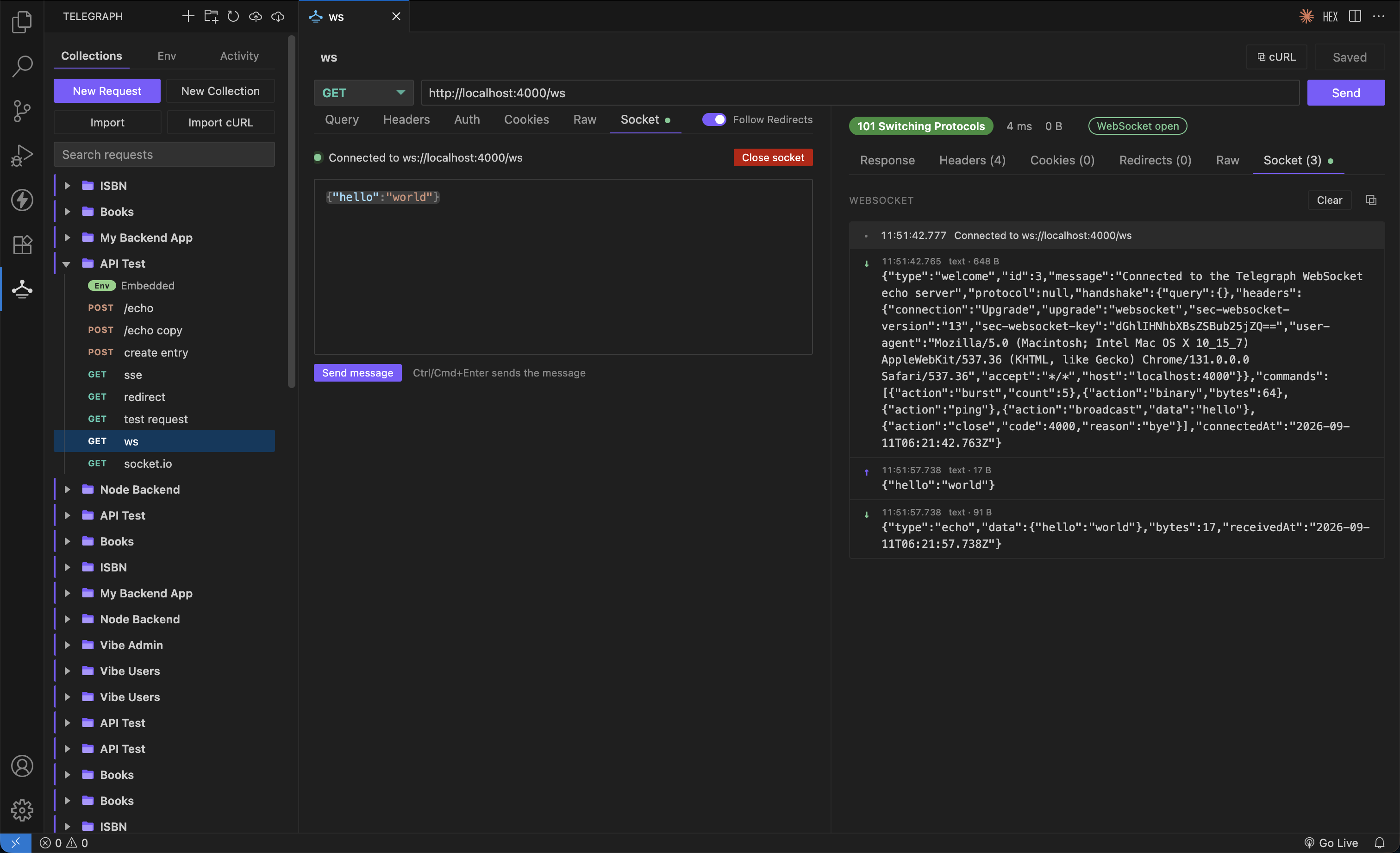Open the Query request tab
The width and height of the screenshot is (1400, 853).
tap(342, 119)
